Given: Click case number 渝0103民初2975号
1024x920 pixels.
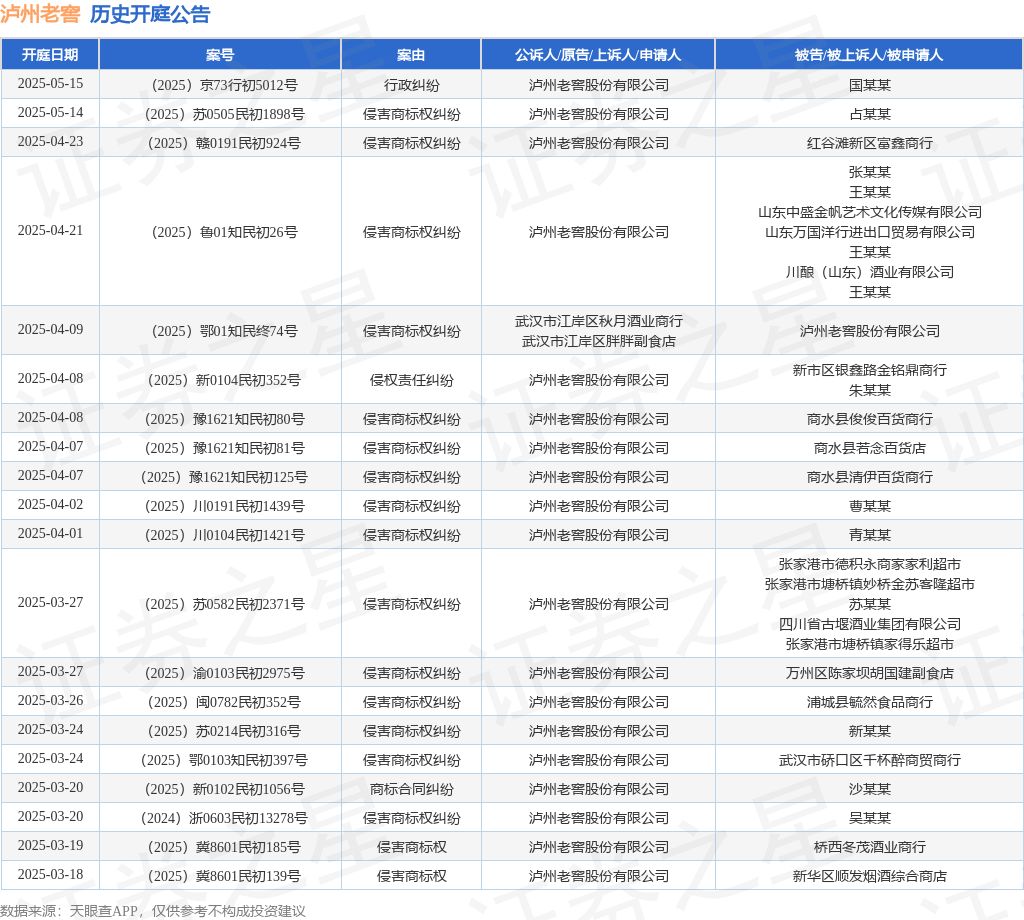Looking at the screenshot, I should [x=224, y=674].
